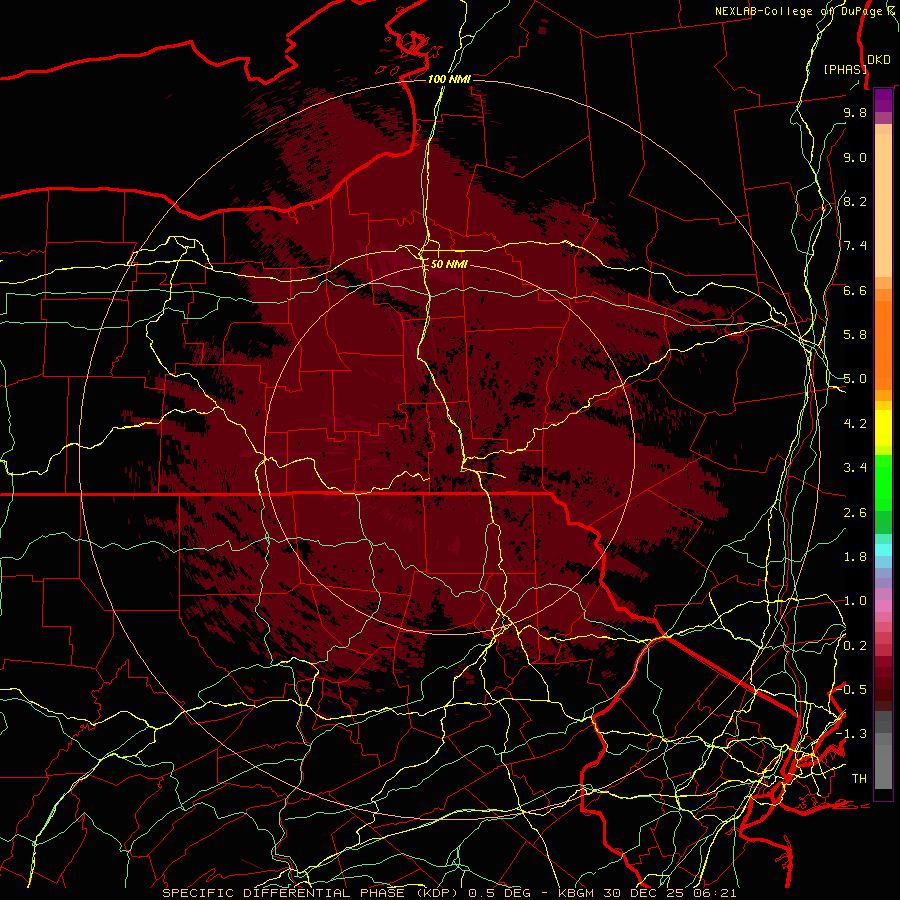Click the 50 NMI range ring label
The width and height of the screenshot is (900, 900).
pos(449,264)
